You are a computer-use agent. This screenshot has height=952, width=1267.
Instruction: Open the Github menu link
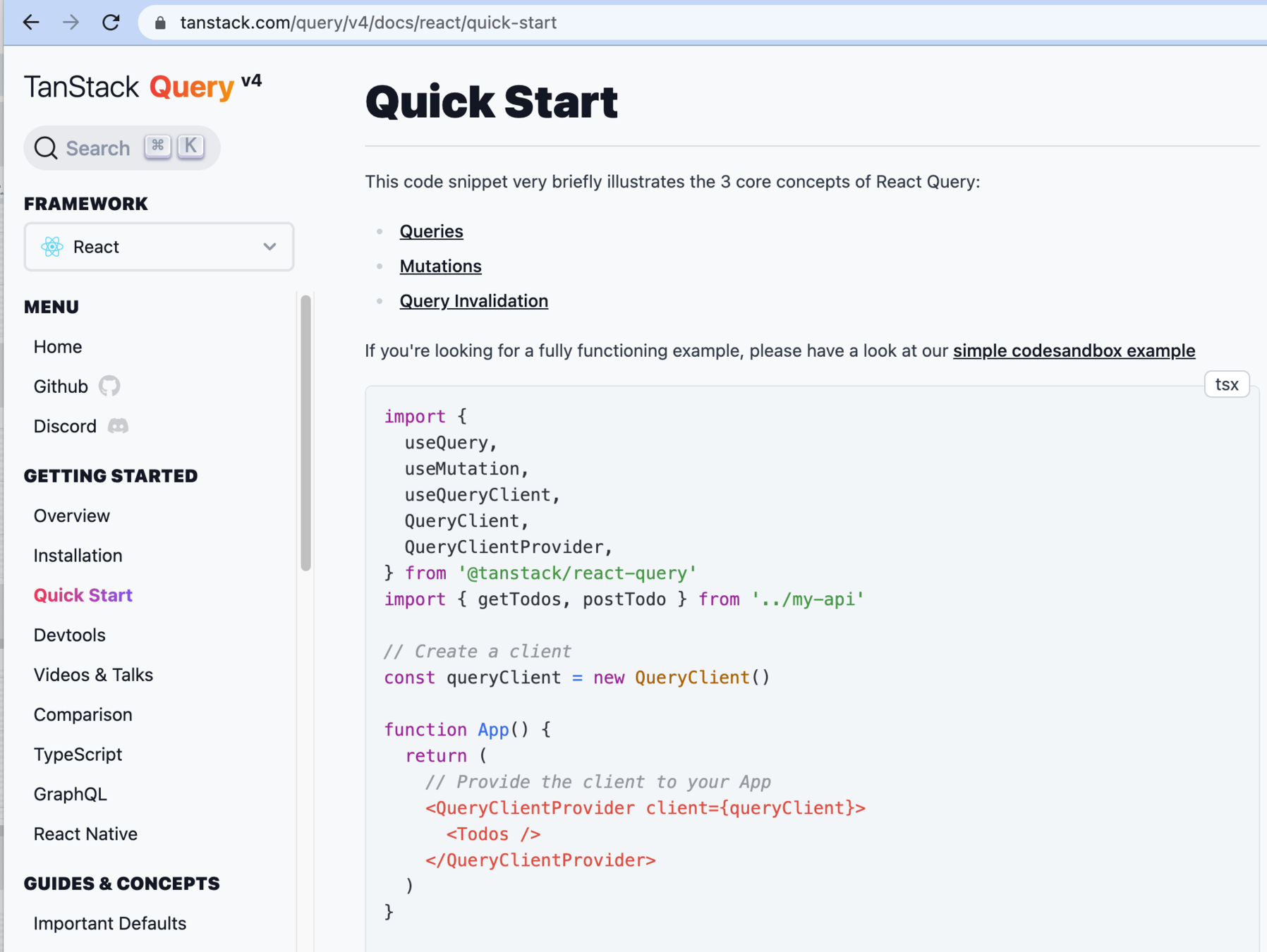point(61,386)
